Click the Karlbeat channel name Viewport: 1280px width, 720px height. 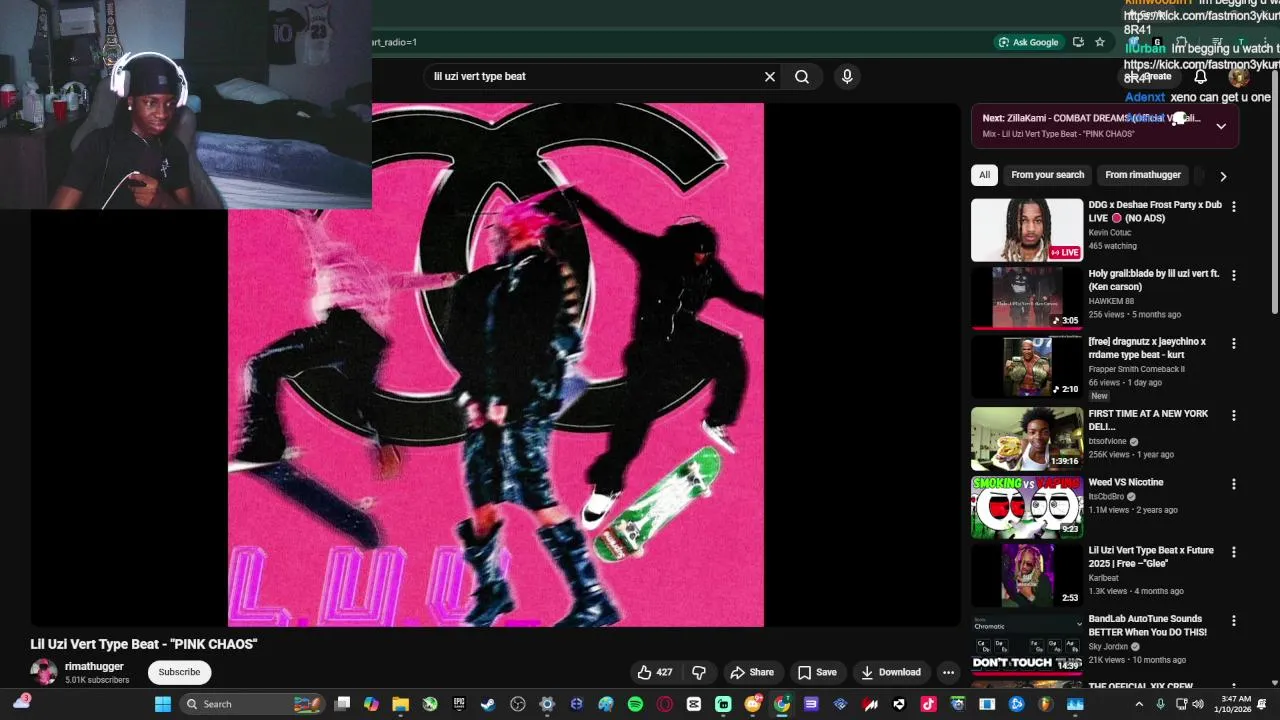click(x=1104, y=577)
